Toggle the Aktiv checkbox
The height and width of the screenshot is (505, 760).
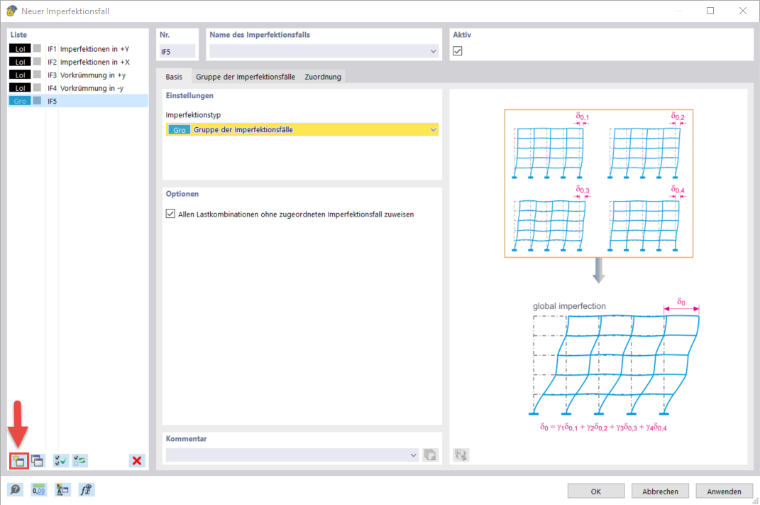coord(458,51)
